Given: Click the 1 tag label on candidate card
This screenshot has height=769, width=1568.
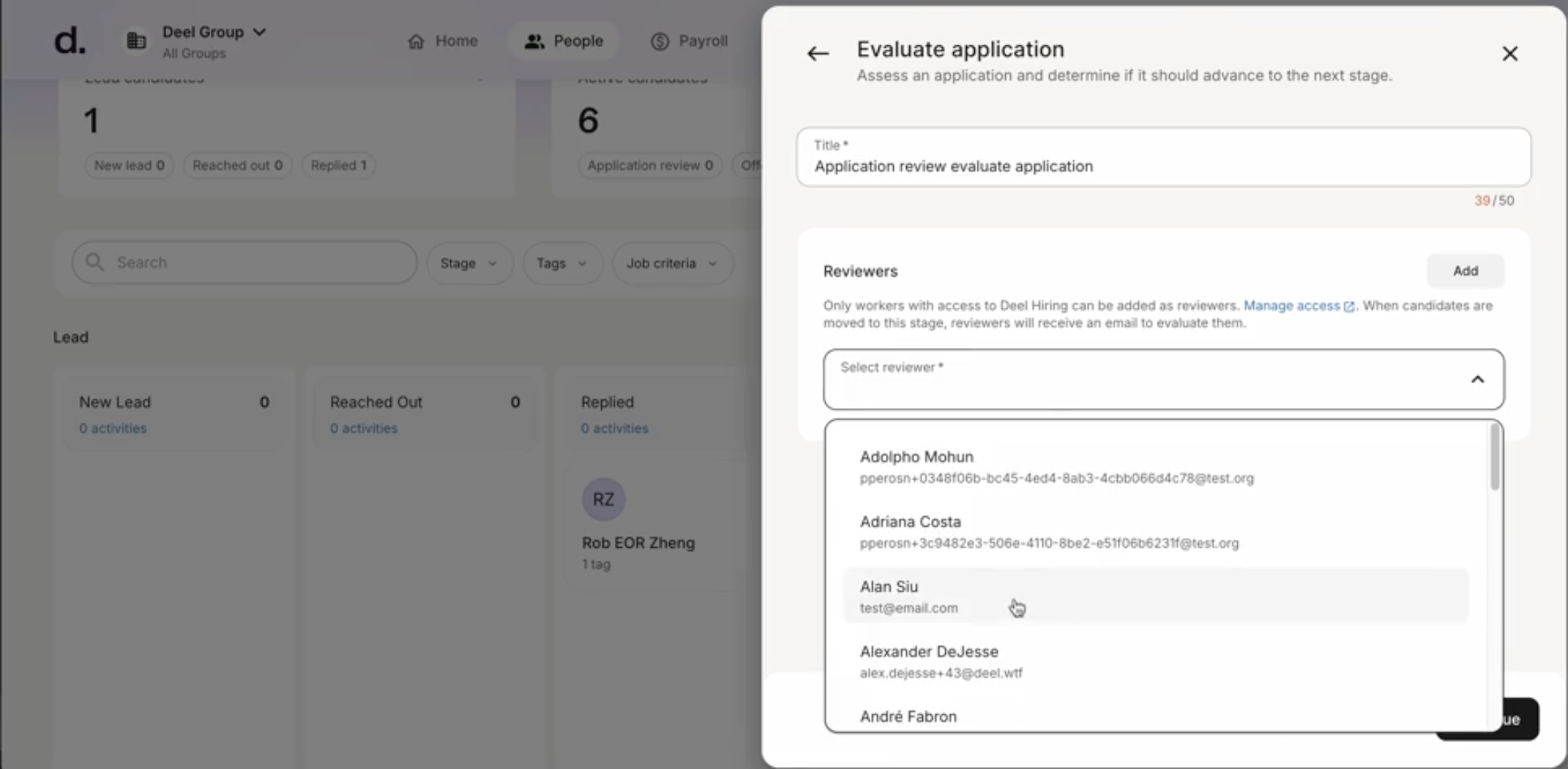Looking at the screenshot, I should tap(596, 565).
